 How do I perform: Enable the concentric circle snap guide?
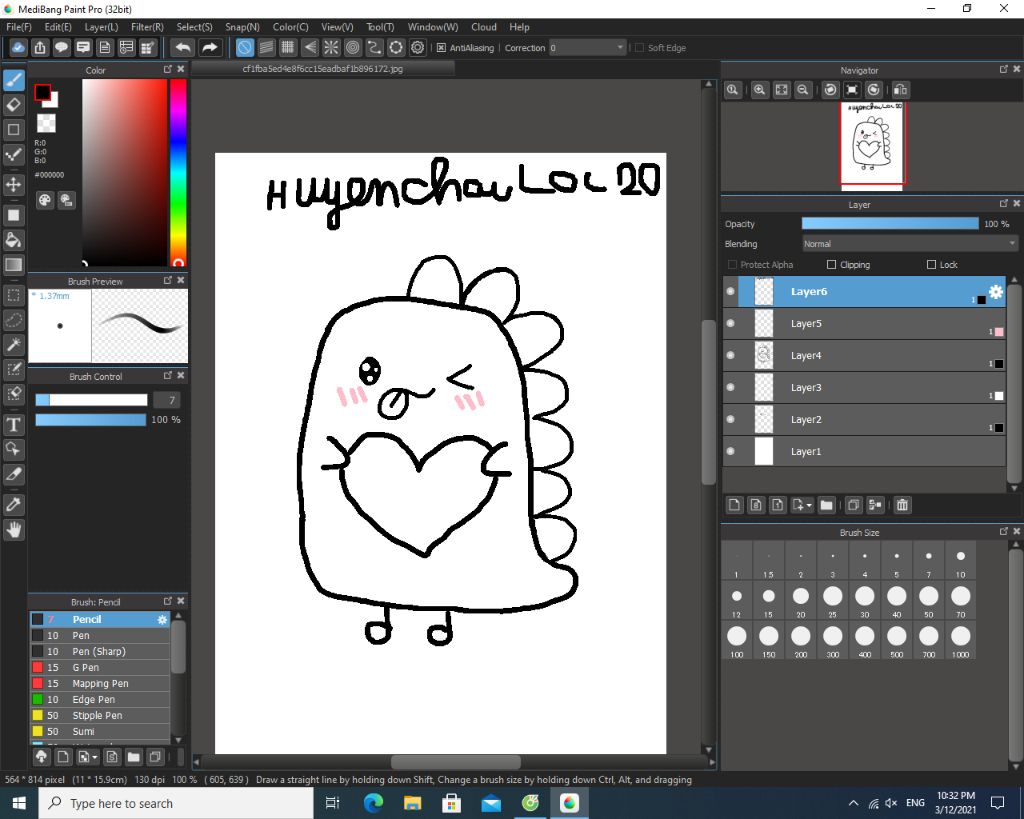[353, 48]
